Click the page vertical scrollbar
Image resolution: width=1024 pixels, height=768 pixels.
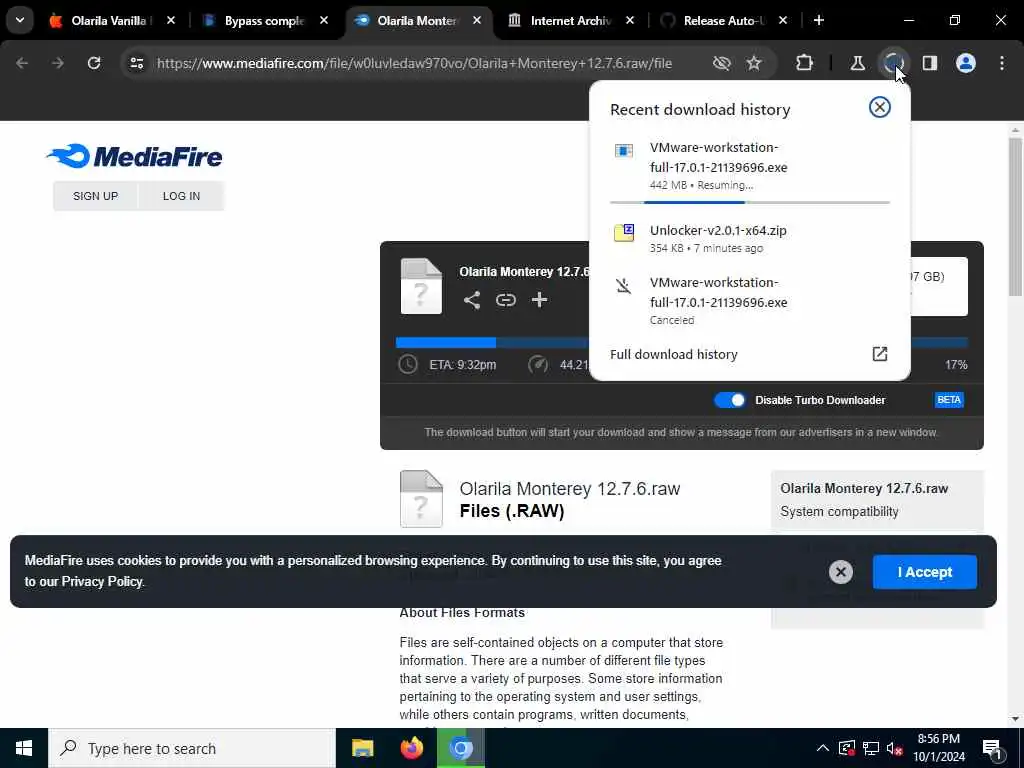tap(1015, 217)
